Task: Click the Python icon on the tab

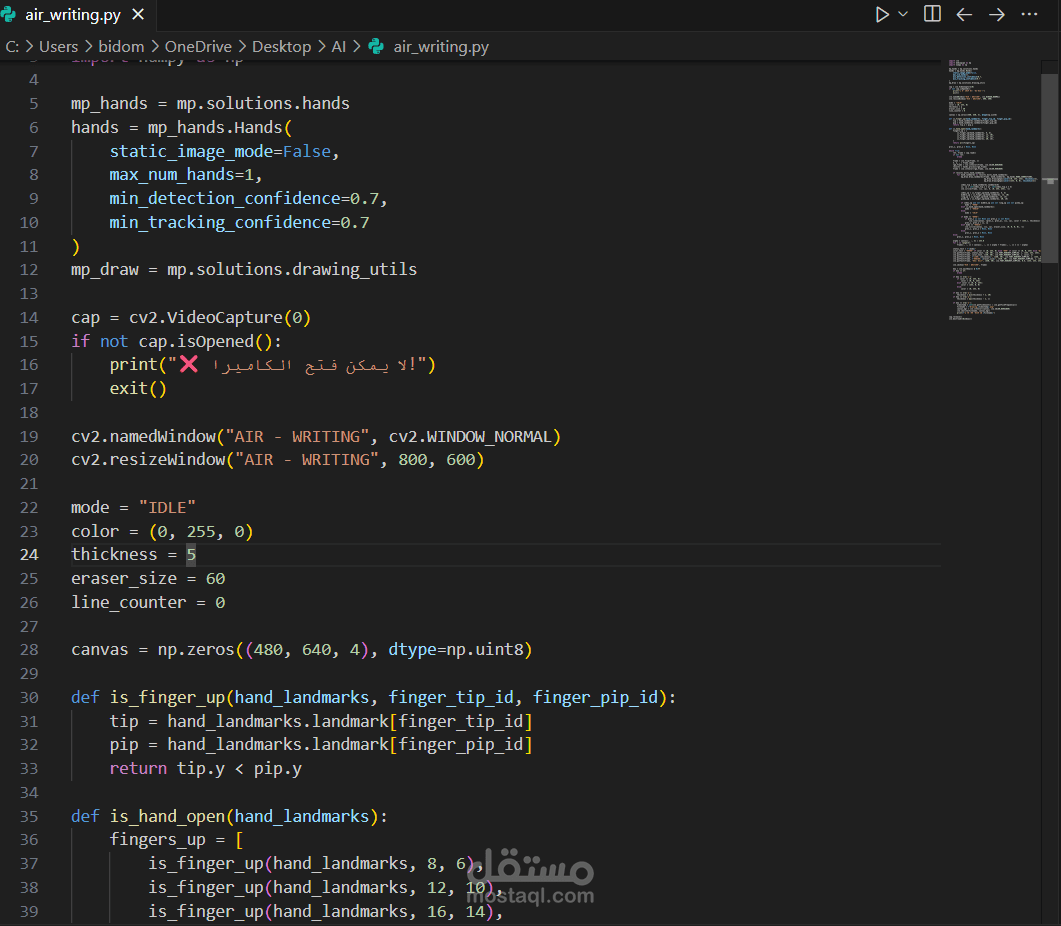Action: point(9,14)
